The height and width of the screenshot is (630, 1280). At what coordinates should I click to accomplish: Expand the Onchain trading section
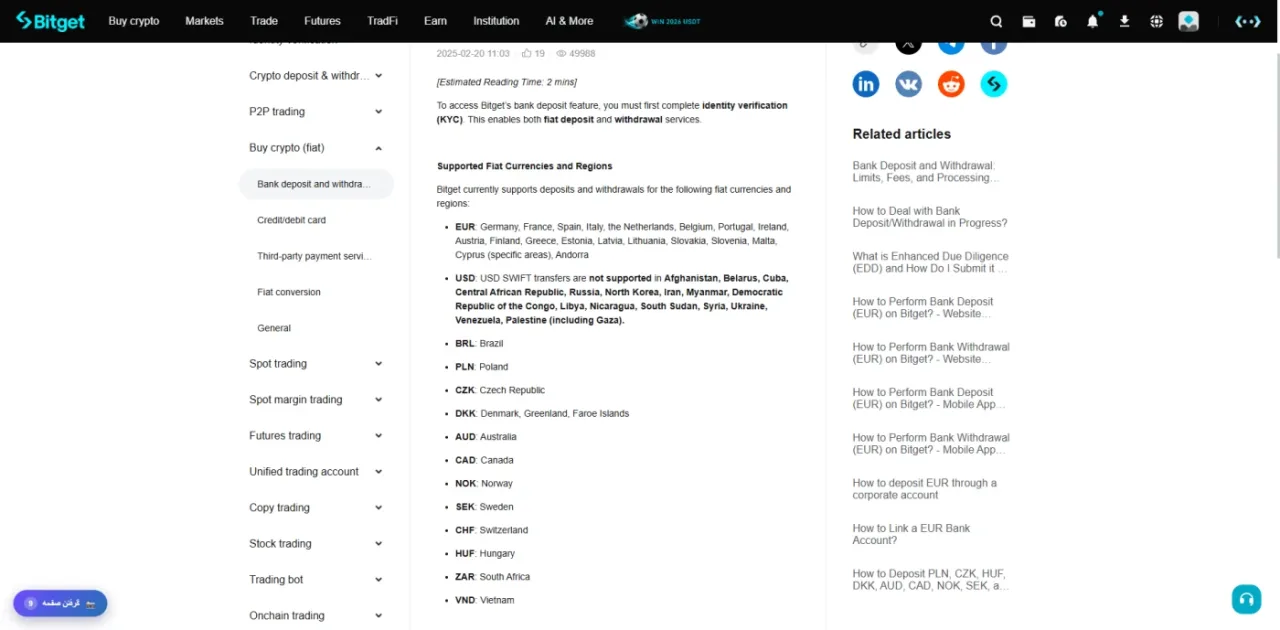pyautogui.click(x=378, y=616)
